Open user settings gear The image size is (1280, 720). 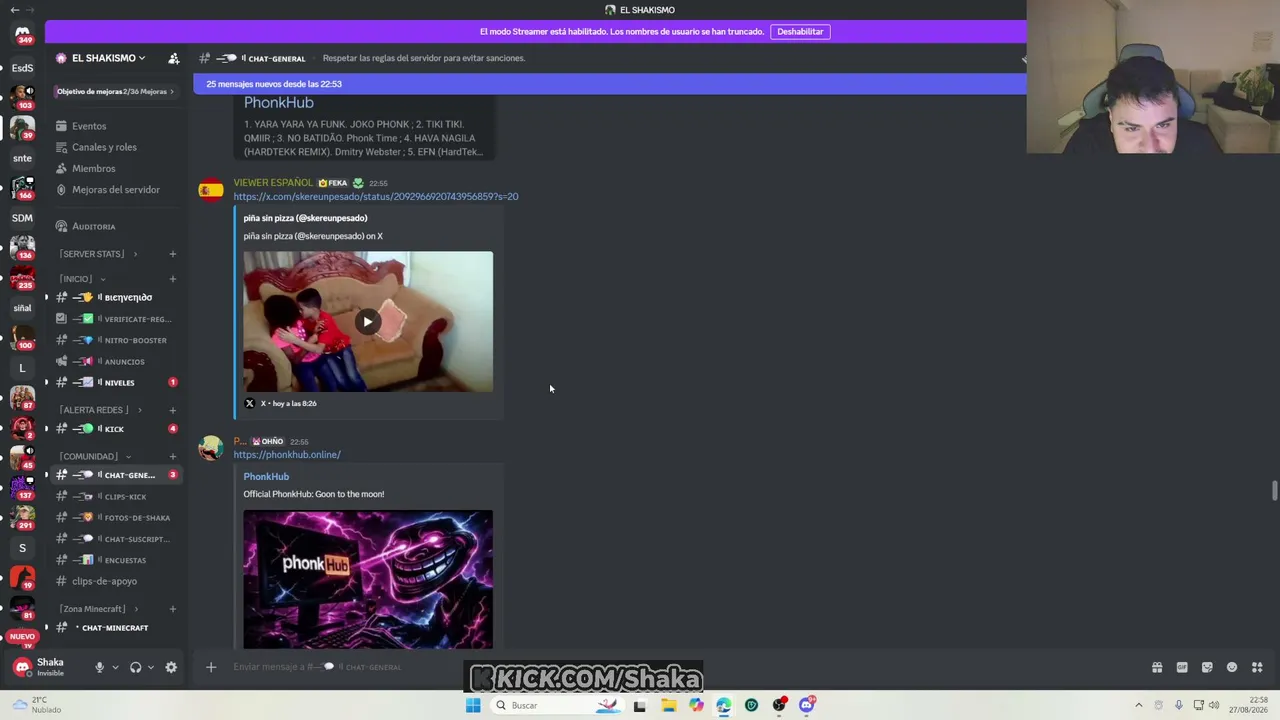click(171, 667)
